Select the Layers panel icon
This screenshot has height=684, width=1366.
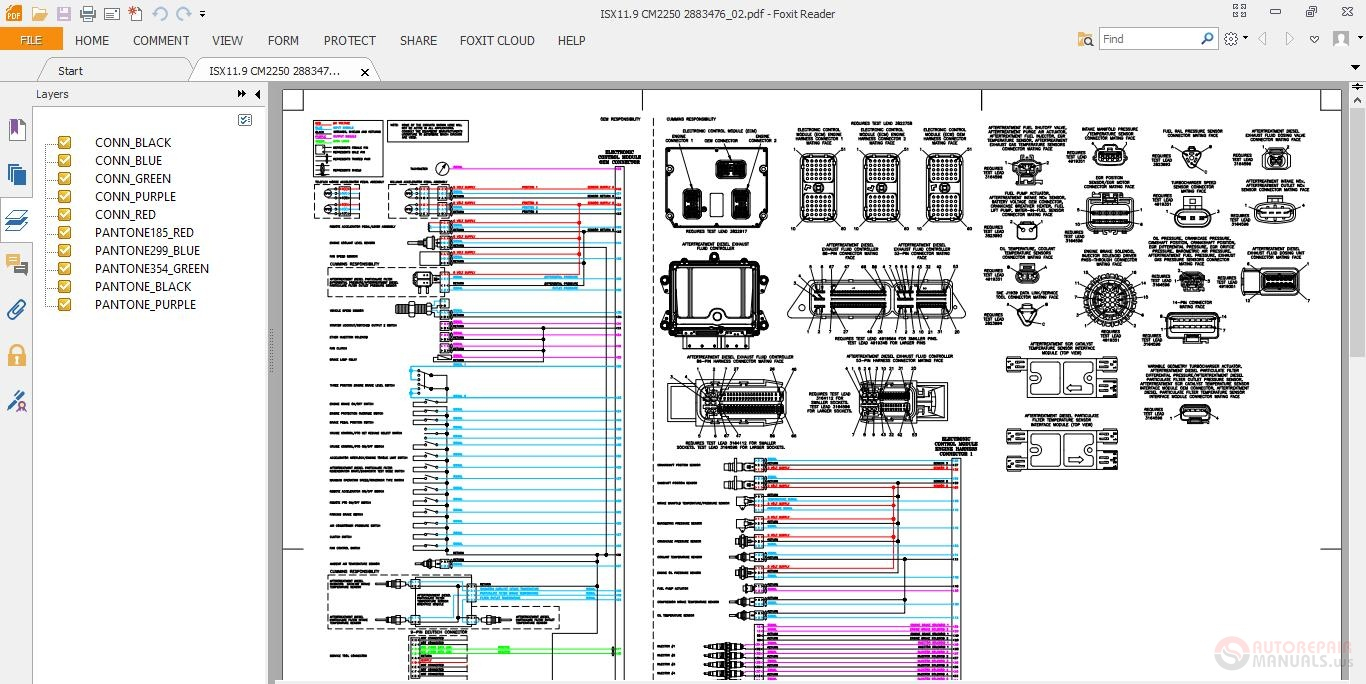(16, 219)
